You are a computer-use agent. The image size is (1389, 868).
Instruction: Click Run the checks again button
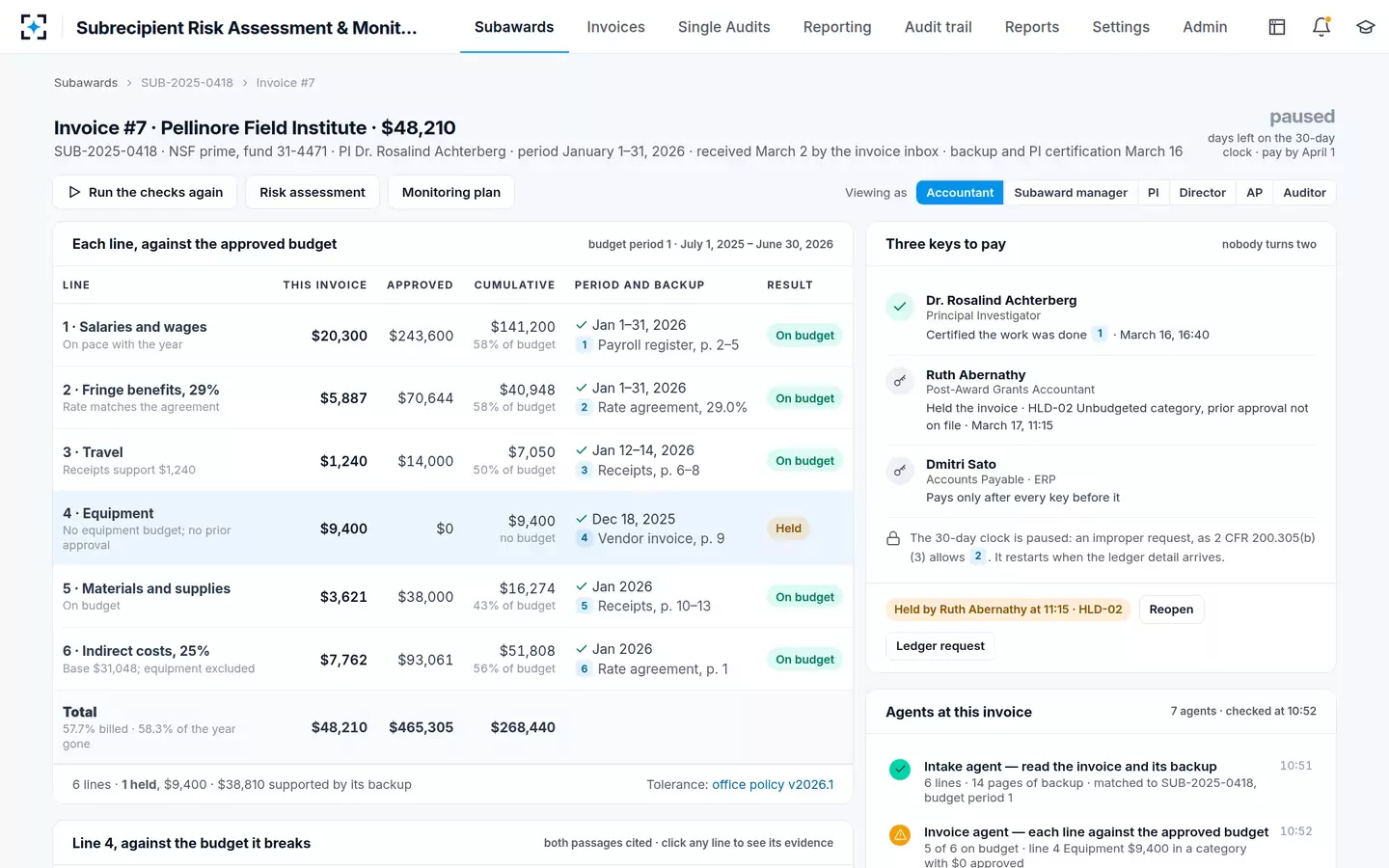(x=146, y=193)
